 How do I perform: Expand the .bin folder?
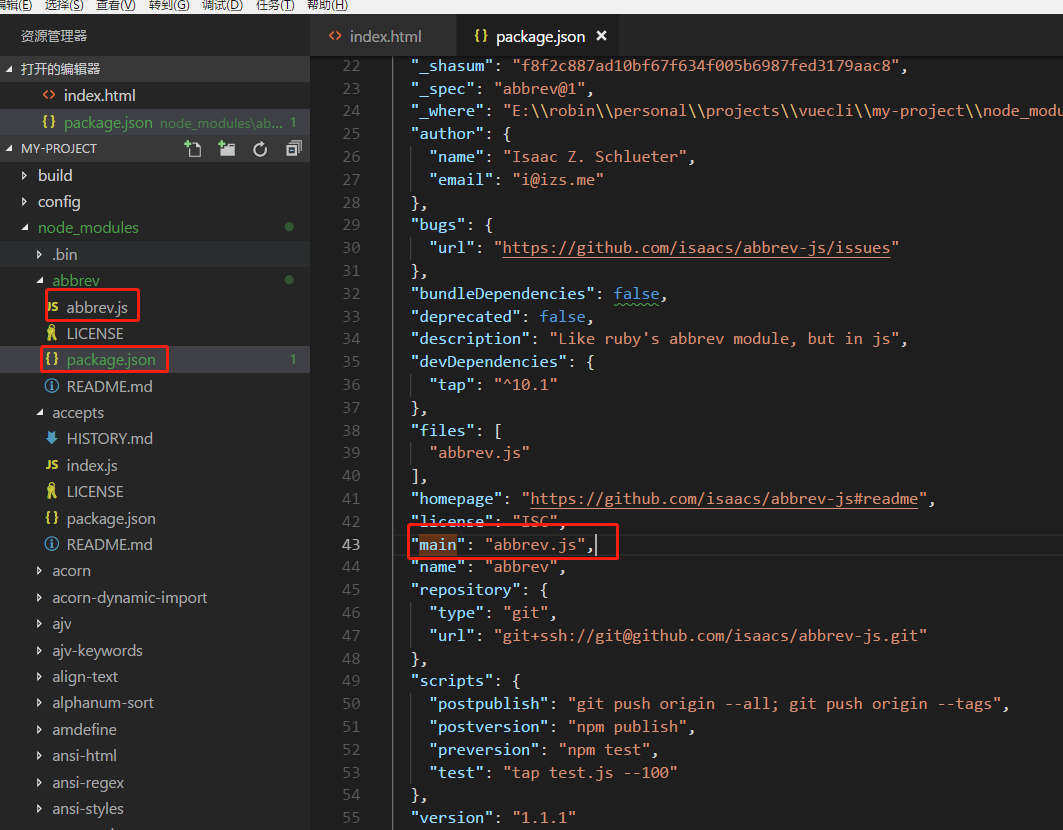(x=64, y=254)
